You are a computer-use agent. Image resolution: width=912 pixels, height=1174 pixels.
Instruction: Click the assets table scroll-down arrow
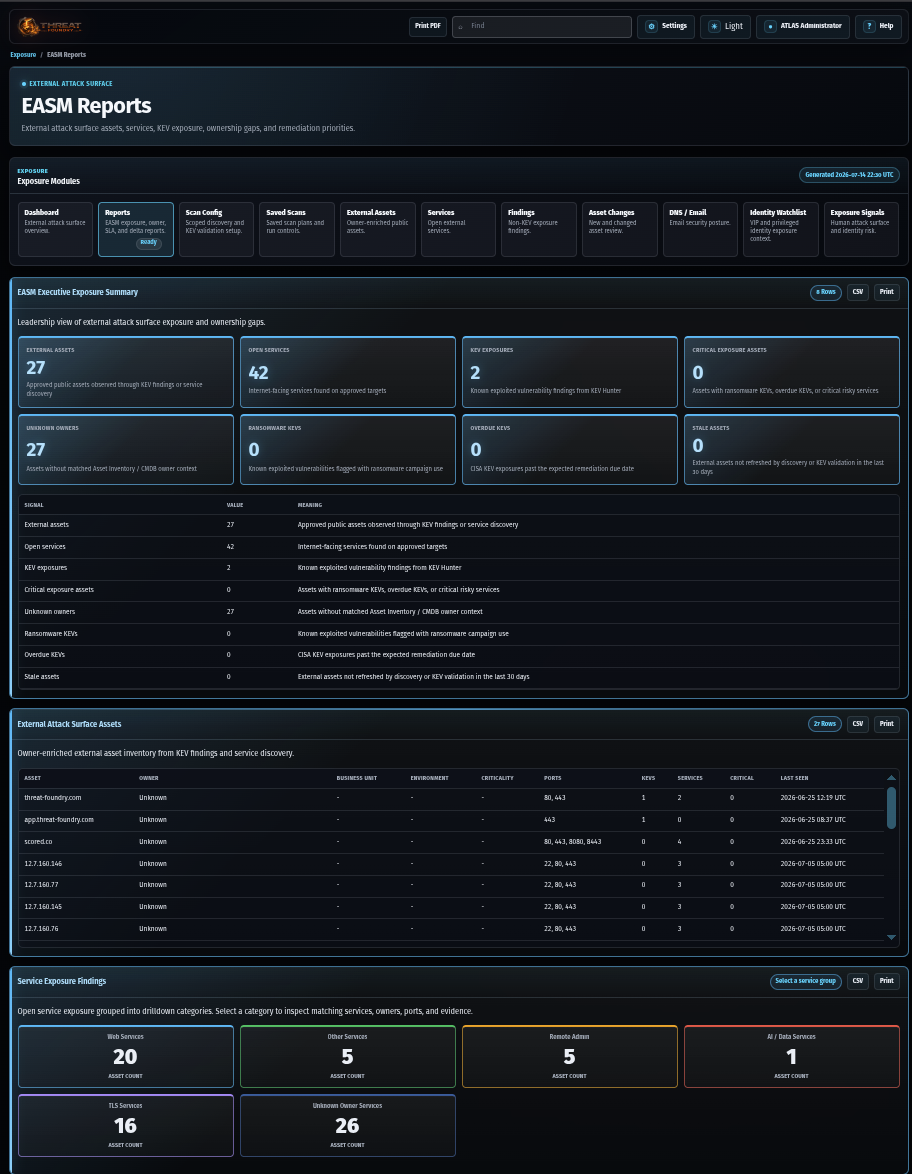tap(891, 937)
